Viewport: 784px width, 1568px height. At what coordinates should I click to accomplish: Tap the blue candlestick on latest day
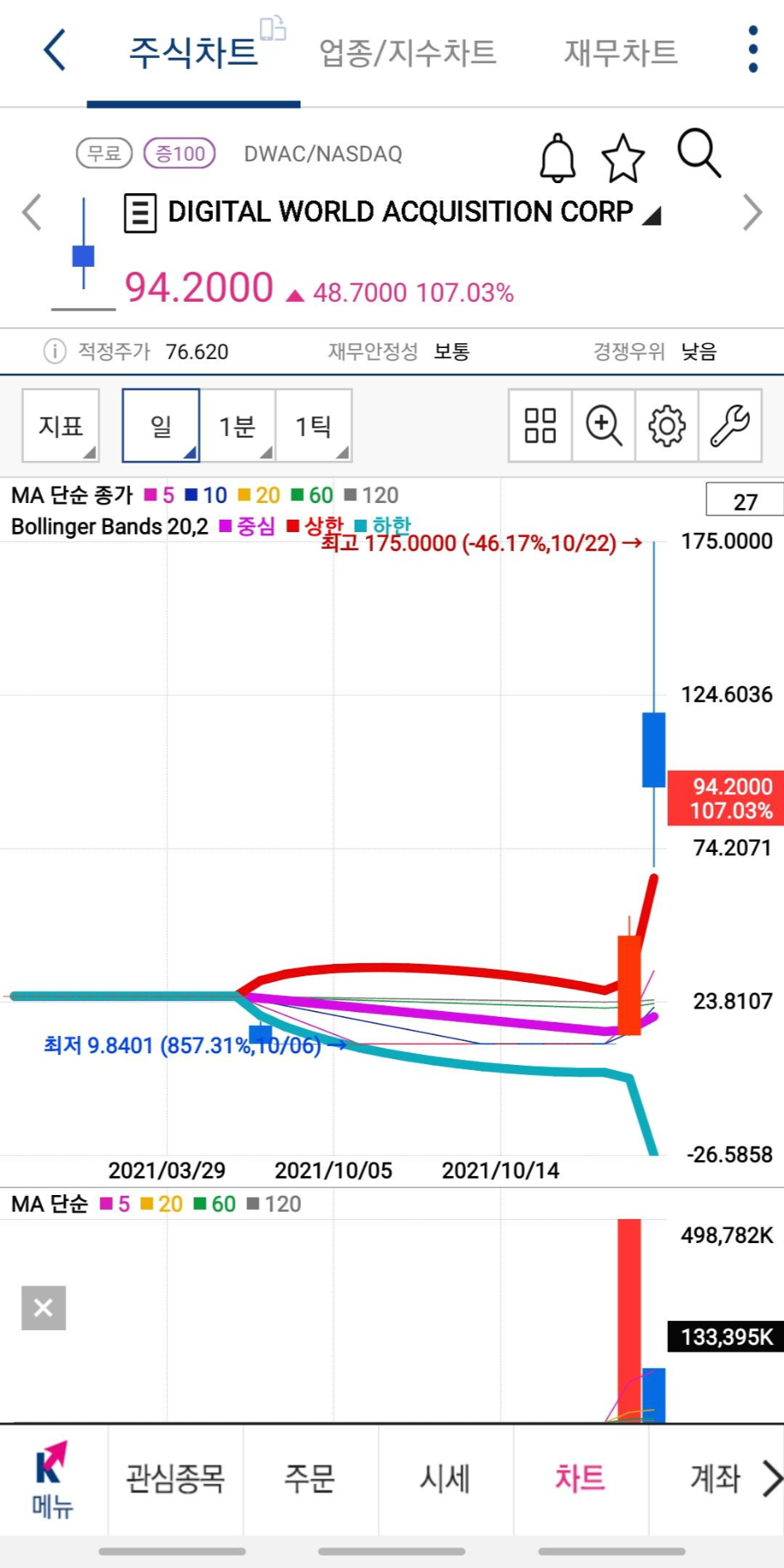pyautogui.click(x=654, y=749)
